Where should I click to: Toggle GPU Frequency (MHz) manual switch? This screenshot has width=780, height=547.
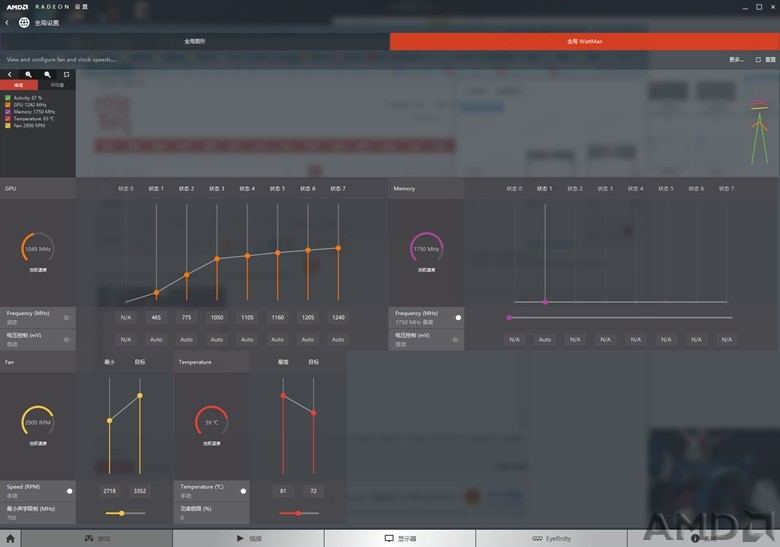(x=67, y=317)
